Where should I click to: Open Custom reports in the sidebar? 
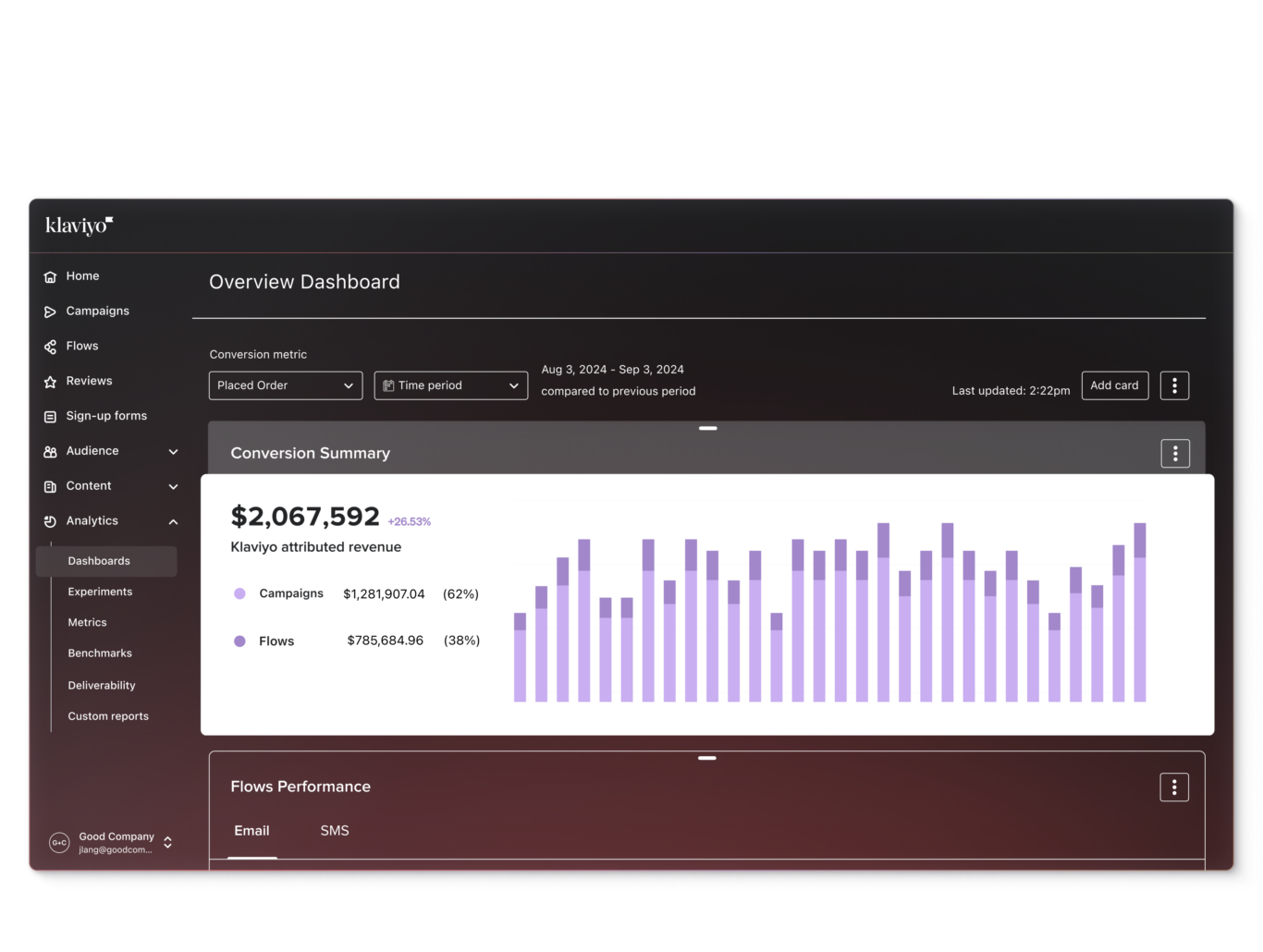tap(108, 715)
